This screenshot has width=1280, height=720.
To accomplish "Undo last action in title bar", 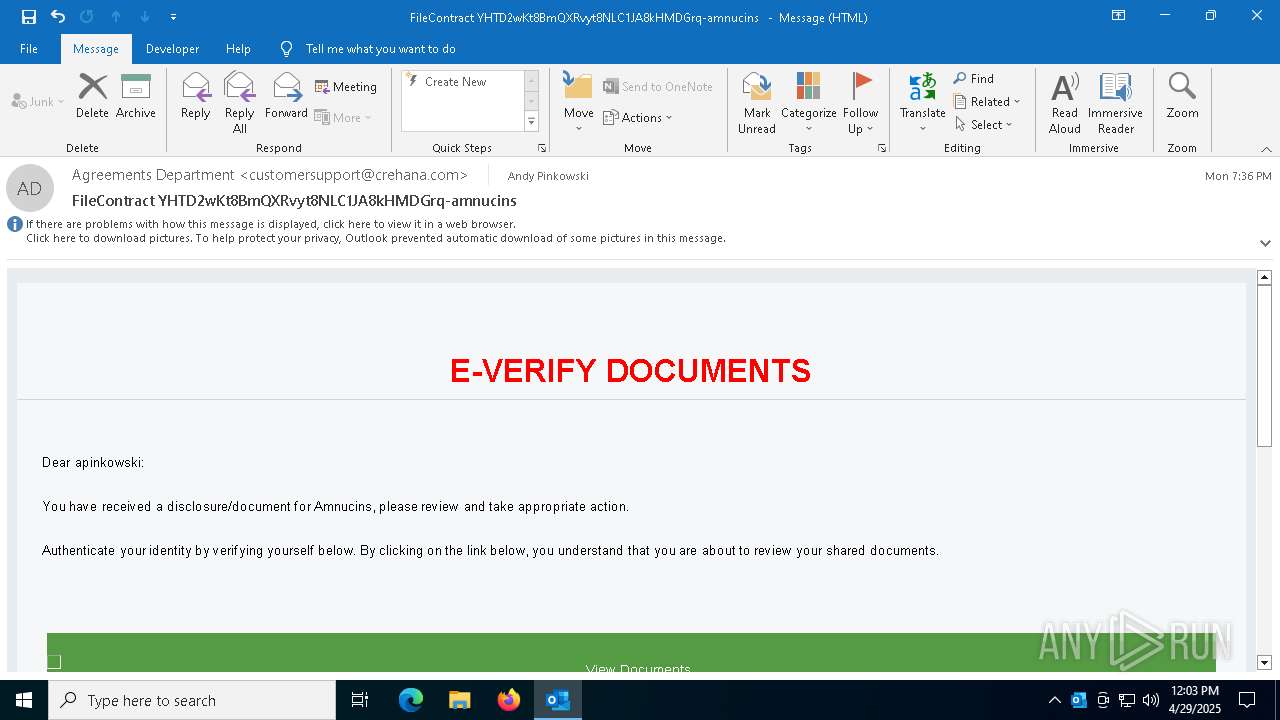I will click(x=58, y=17).
